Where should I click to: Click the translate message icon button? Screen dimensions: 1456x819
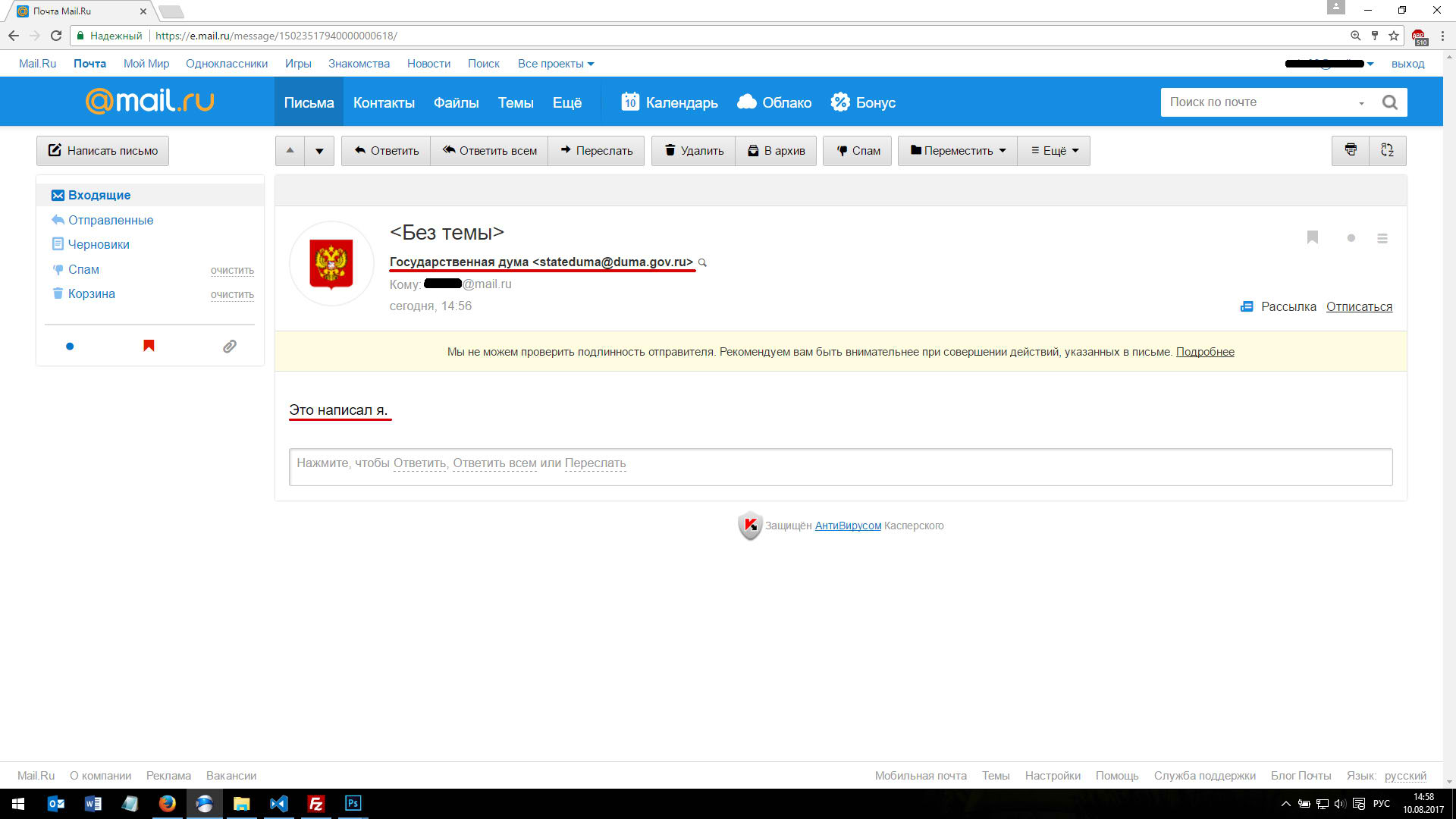(x=1387, y=150)
